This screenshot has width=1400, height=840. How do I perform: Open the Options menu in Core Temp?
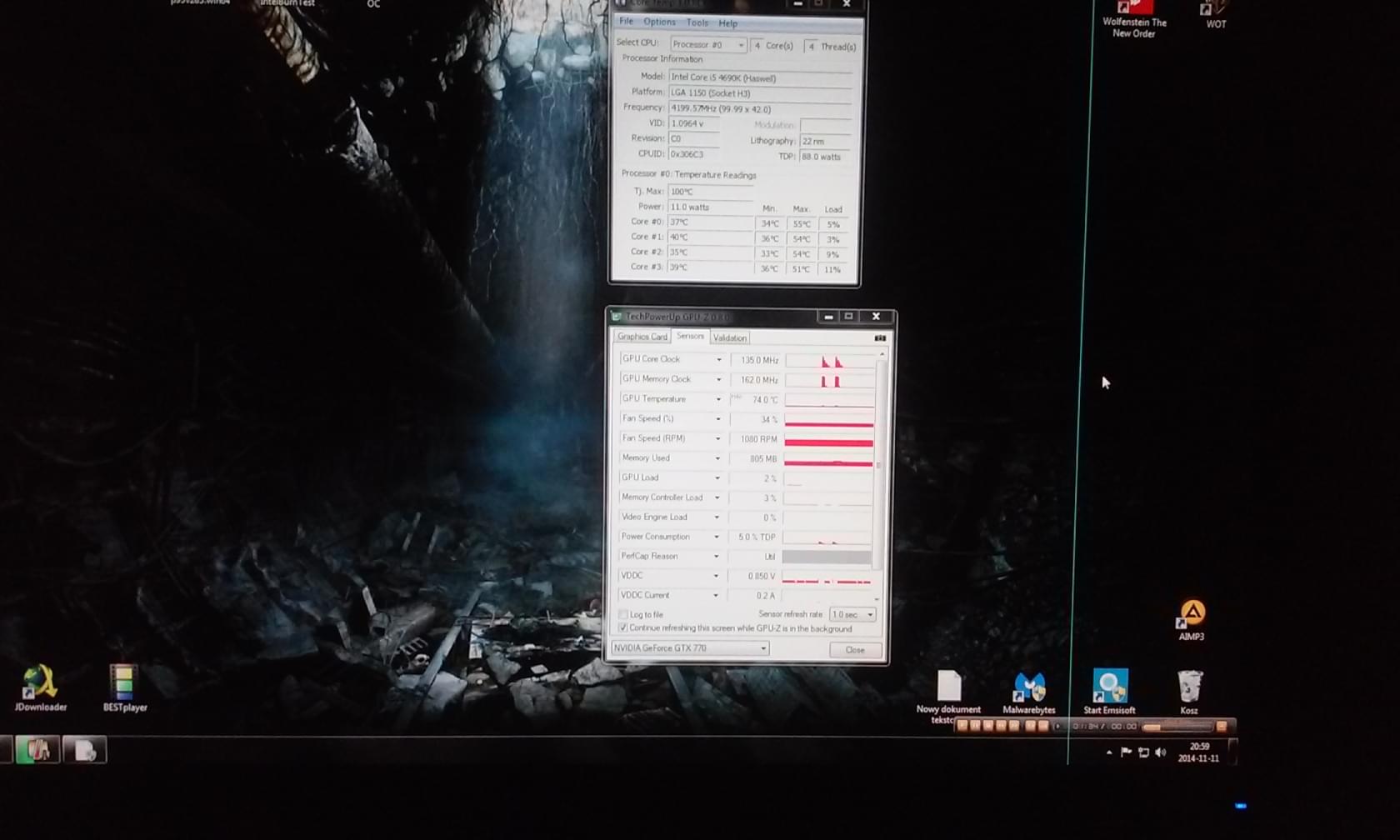coord(659,22)
